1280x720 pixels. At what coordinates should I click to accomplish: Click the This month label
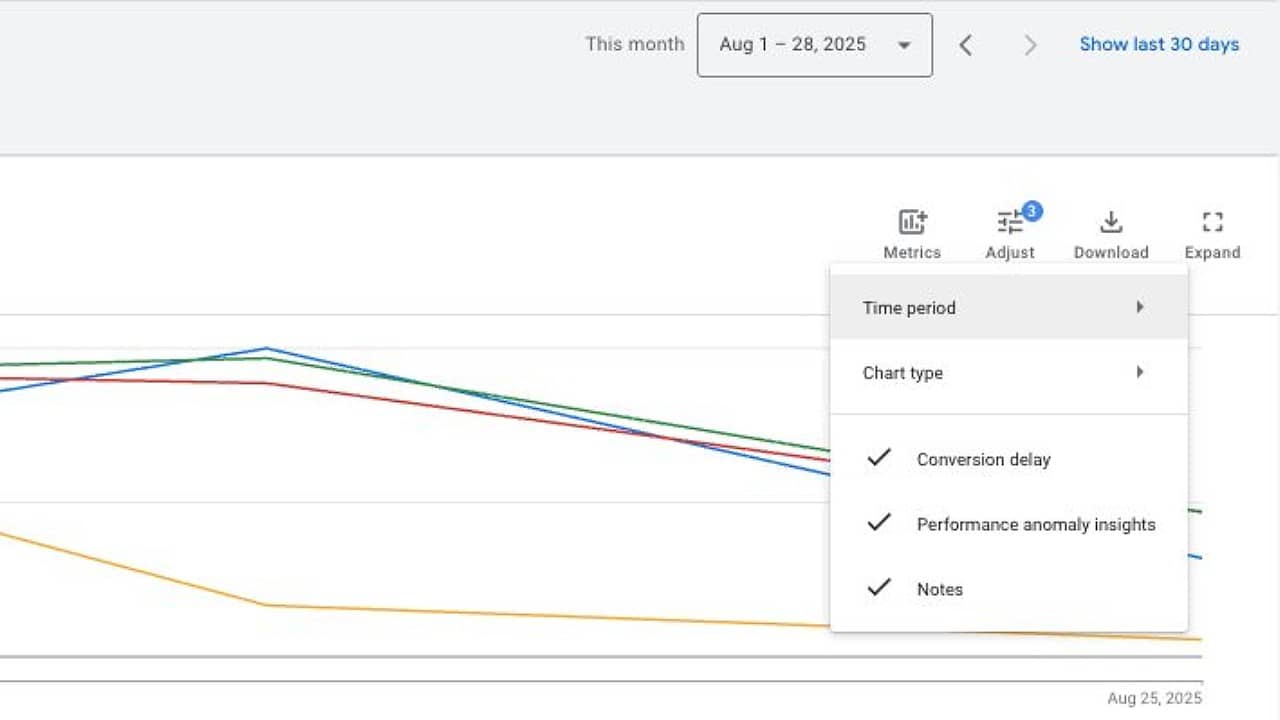coord(634,44)
